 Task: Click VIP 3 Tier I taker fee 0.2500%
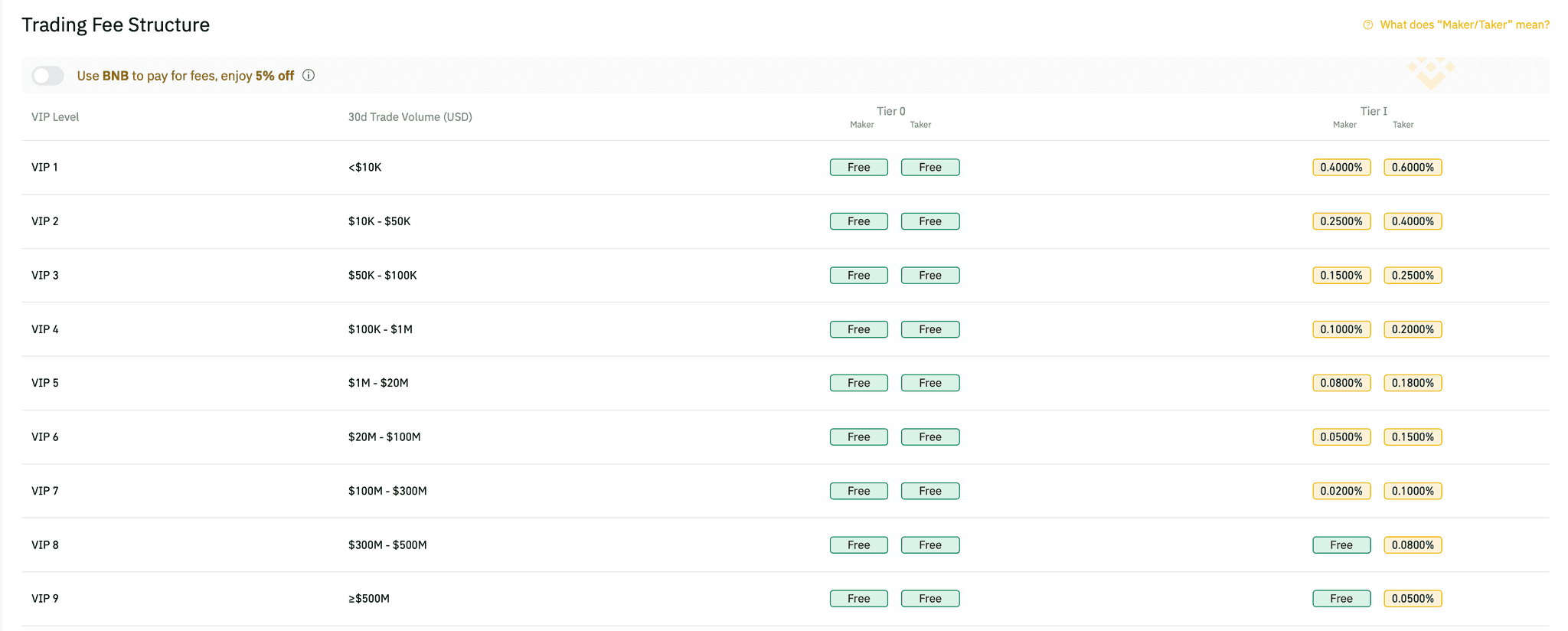[x=1413, y=276]
